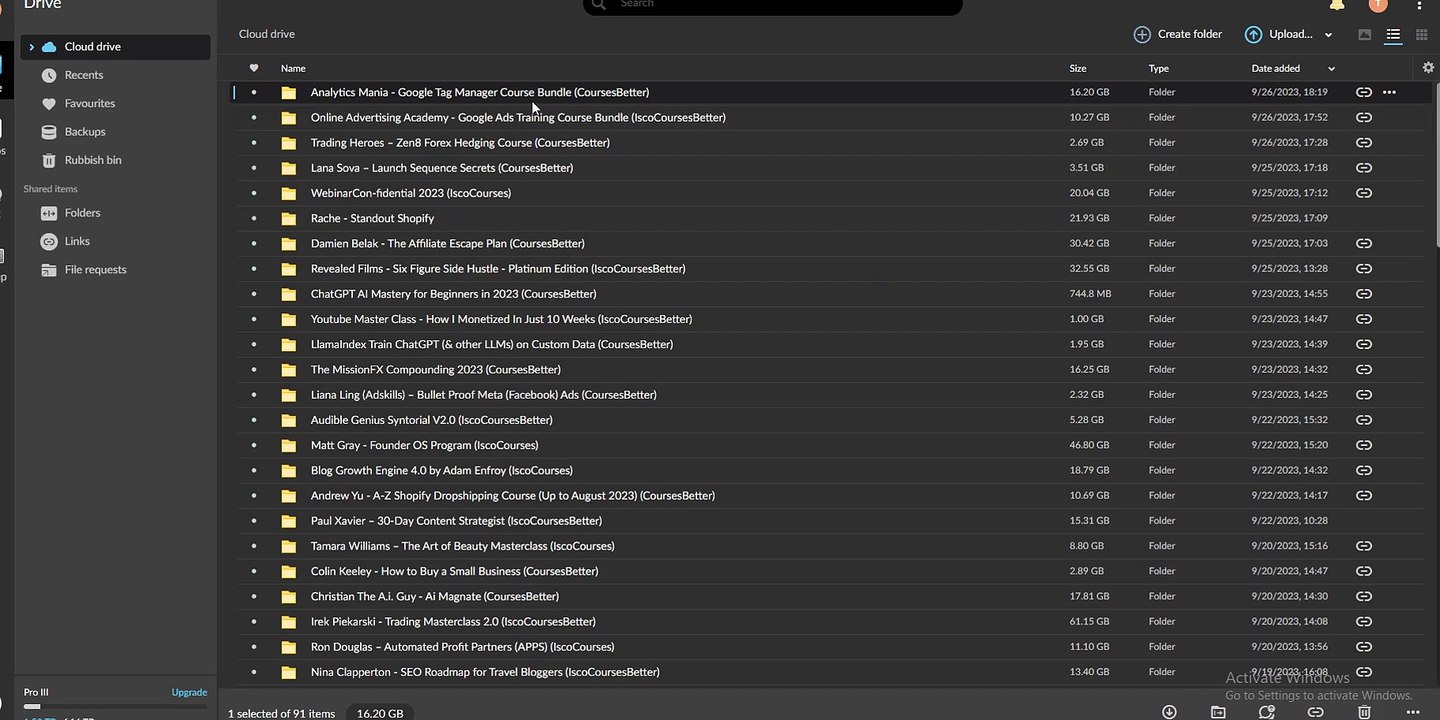The width and height of the screenshot is (1440, 720).
Task: Open the notifications bell
Action: (1337, 6)
